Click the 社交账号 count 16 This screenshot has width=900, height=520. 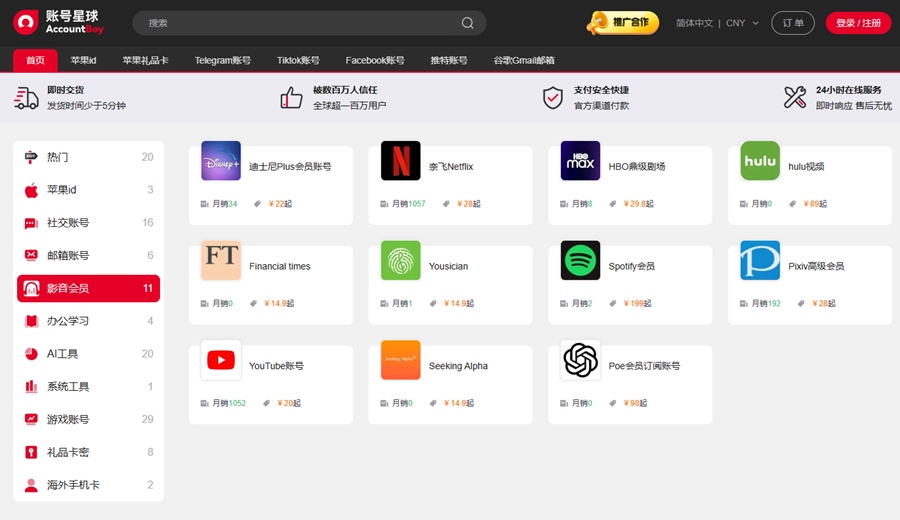coord(148,223)
